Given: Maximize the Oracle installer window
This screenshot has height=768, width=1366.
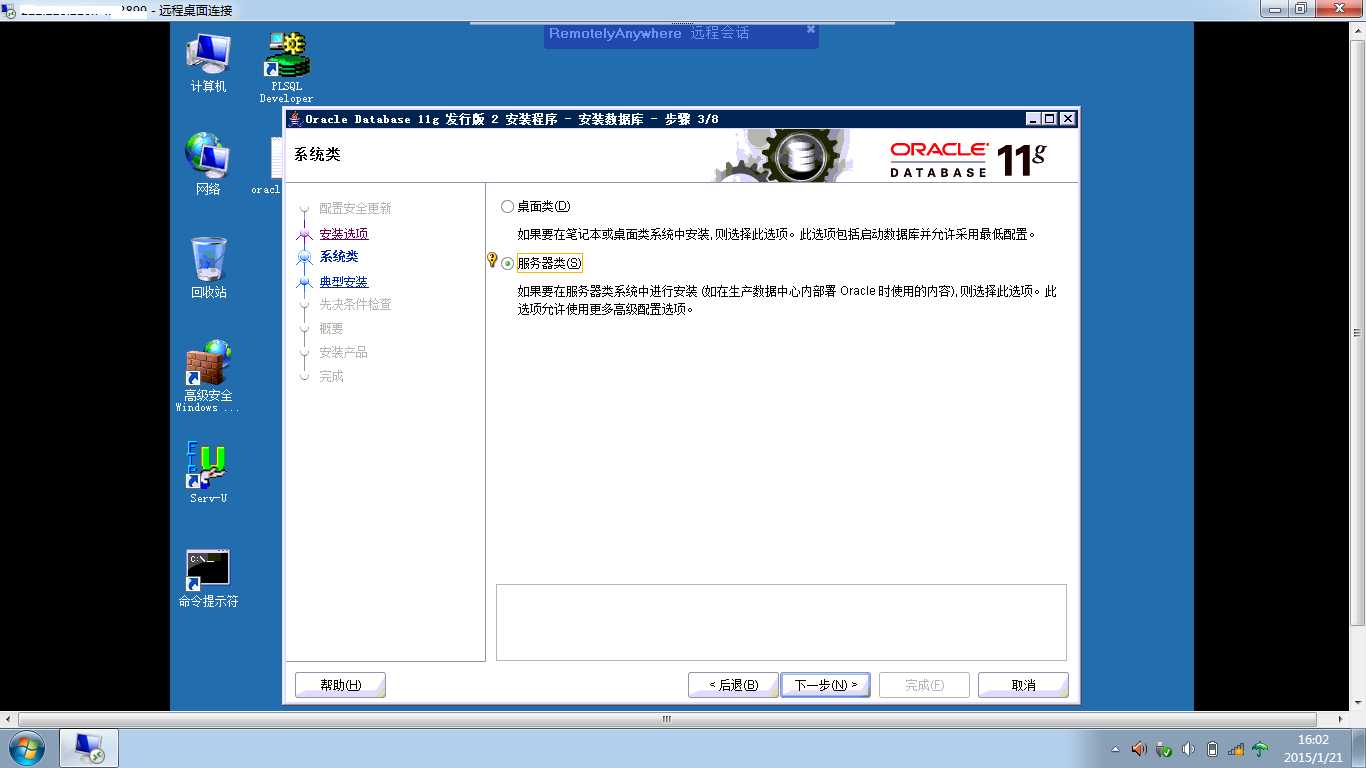Looking at the screenshot, I should click(1049, 119).
